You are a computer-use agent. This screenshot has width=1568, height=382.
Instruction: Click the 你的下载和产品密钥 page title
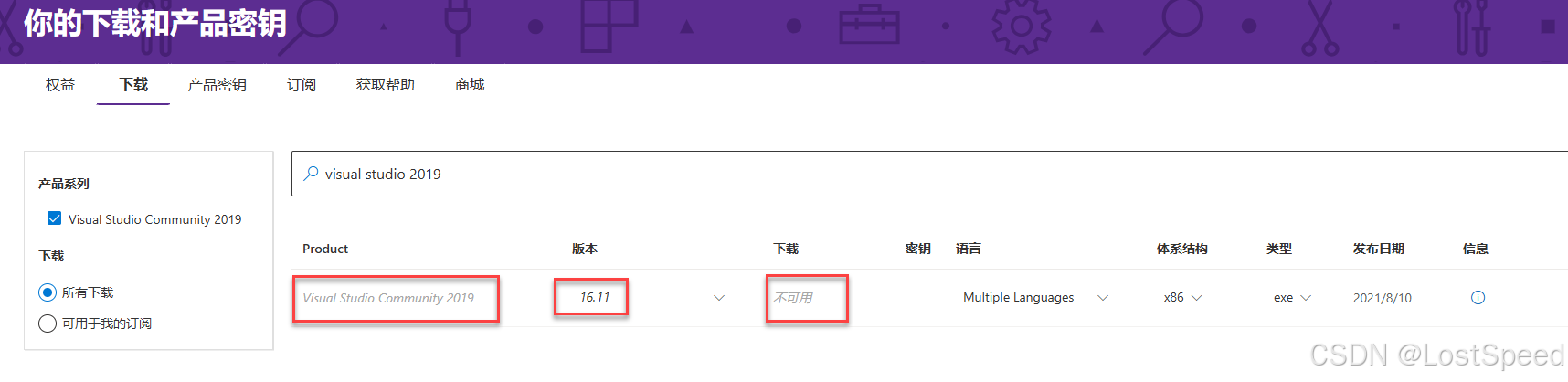point(155,23)
